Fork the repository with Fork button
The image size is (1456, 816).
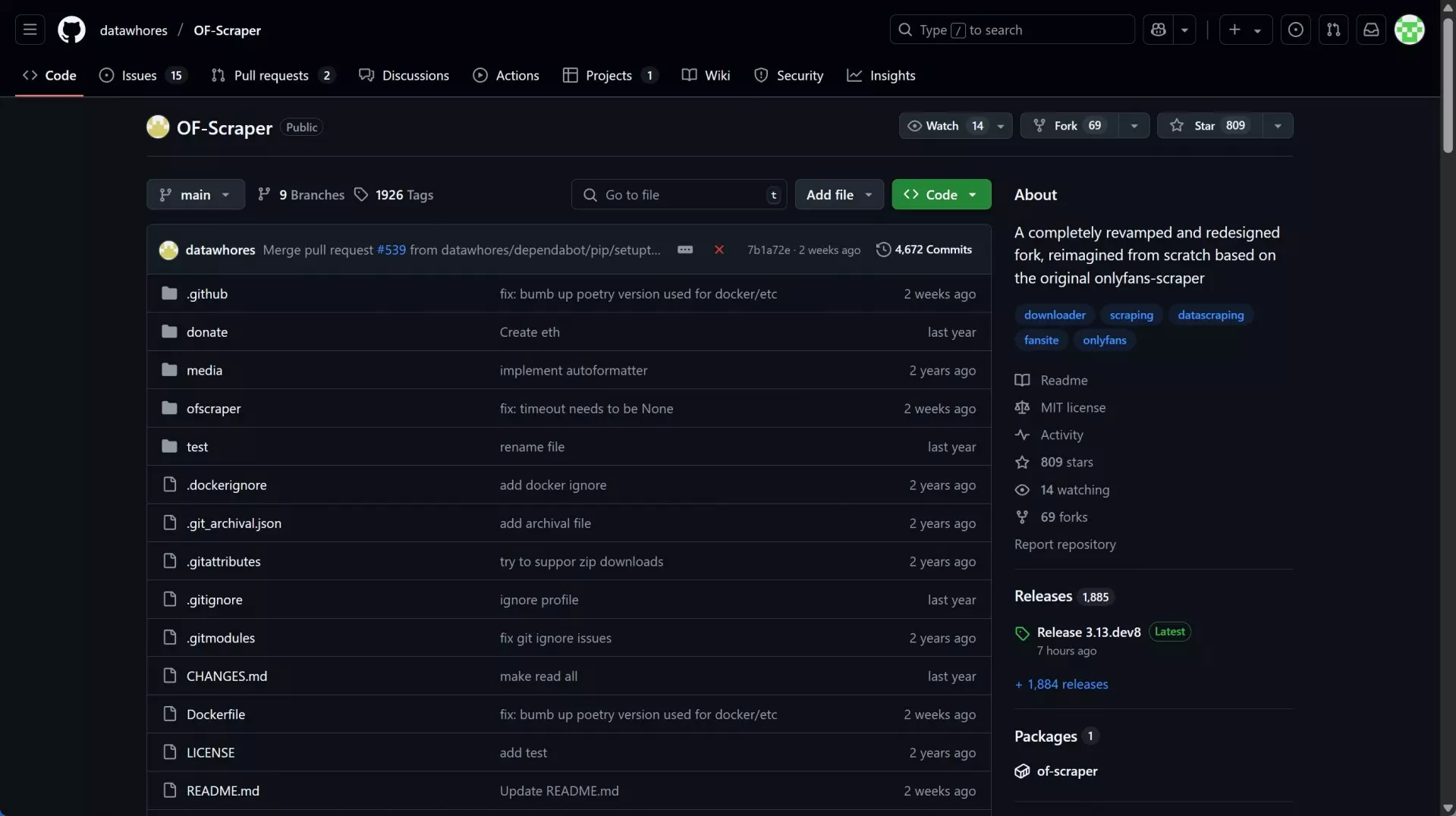(1069, 125)
